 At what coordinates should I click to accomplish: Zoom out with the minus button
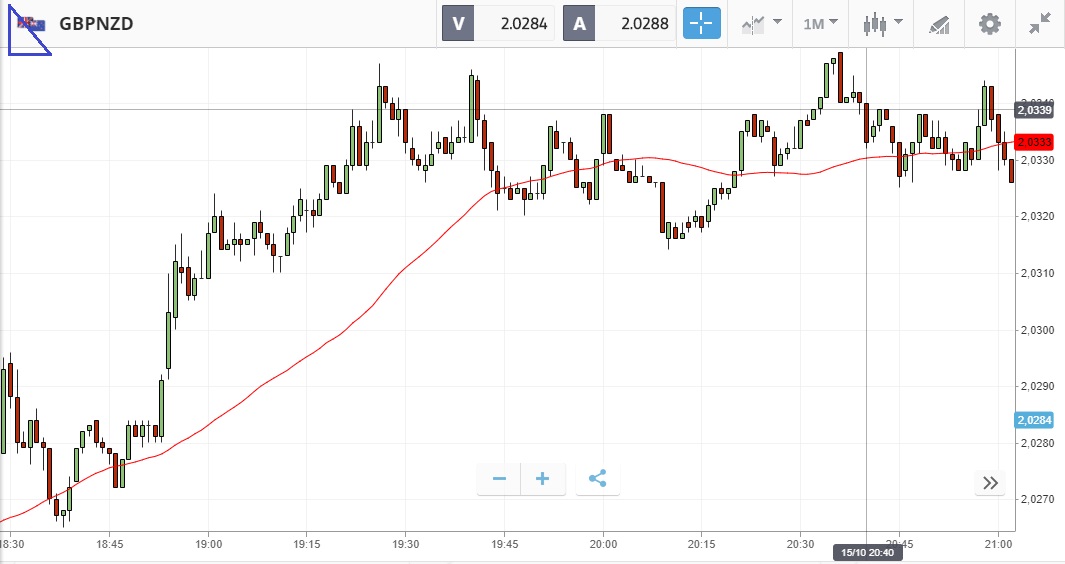click(x=499, y=479)
